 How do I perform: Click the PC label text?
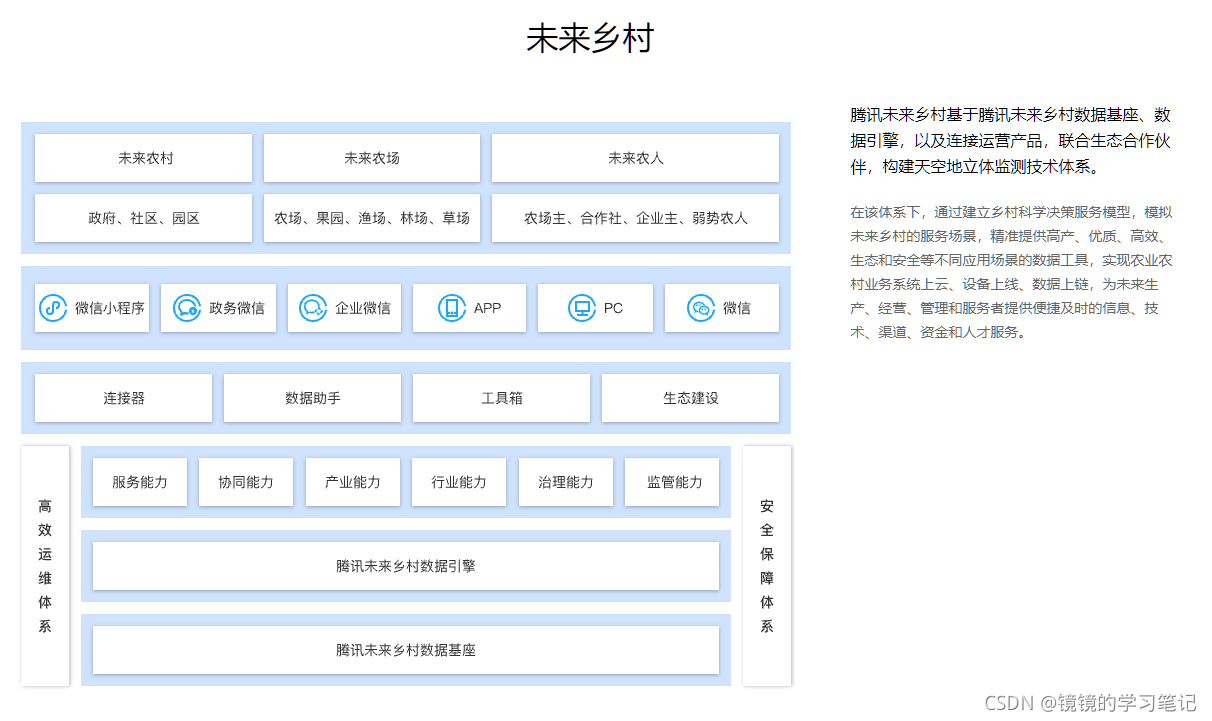pyautogui.click(x=613, y=308)
